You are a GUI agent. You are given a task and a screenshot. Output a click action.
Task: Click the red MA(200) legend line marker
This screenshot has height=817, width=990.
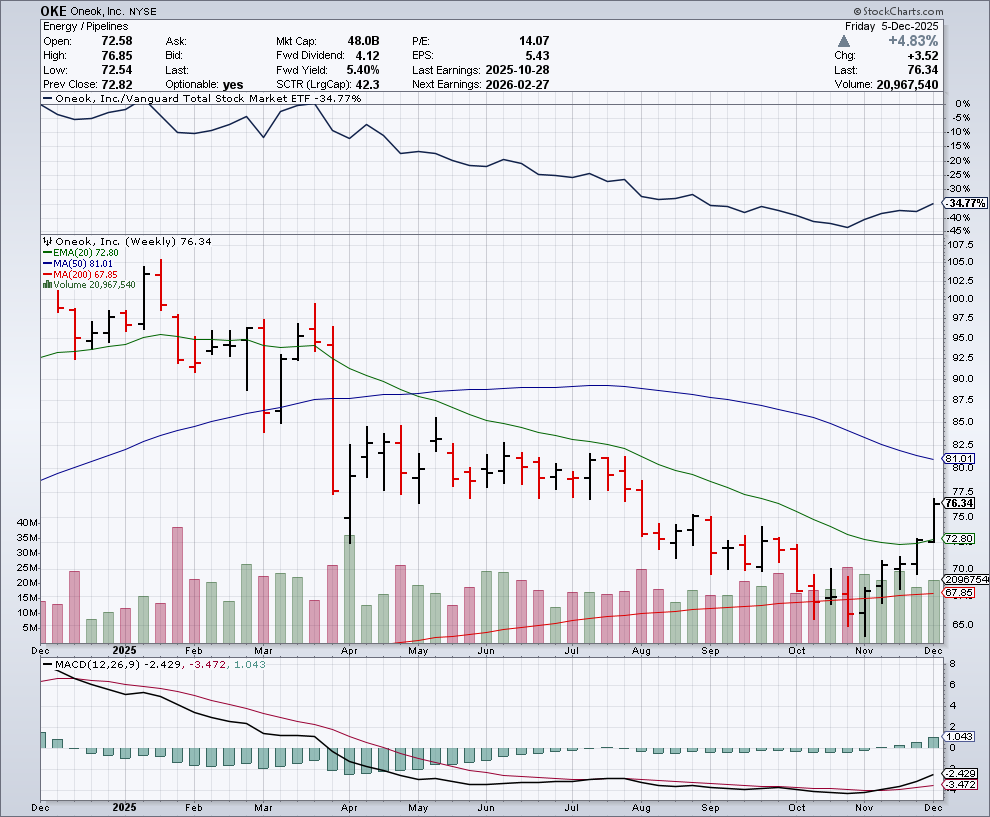[x=45, y=274]
